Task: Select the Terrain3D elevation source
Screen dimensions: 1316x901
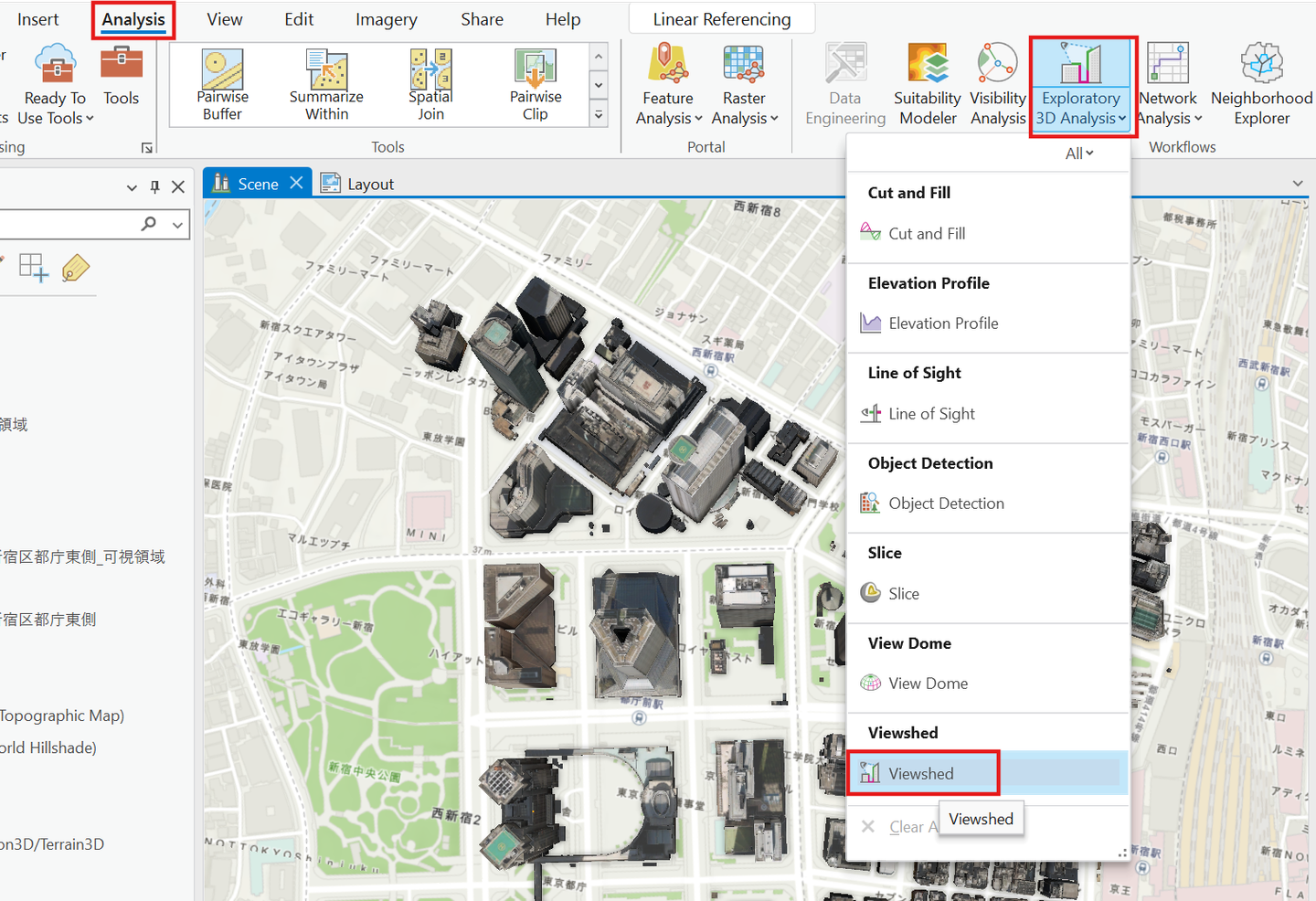Action: pos(52,844)
